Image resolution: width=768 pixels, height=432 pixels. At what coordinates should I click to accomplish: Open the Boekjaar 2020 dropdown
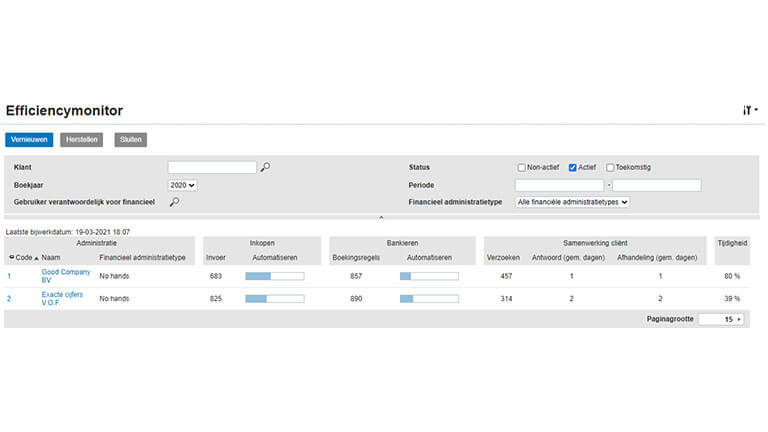[183, 185]
